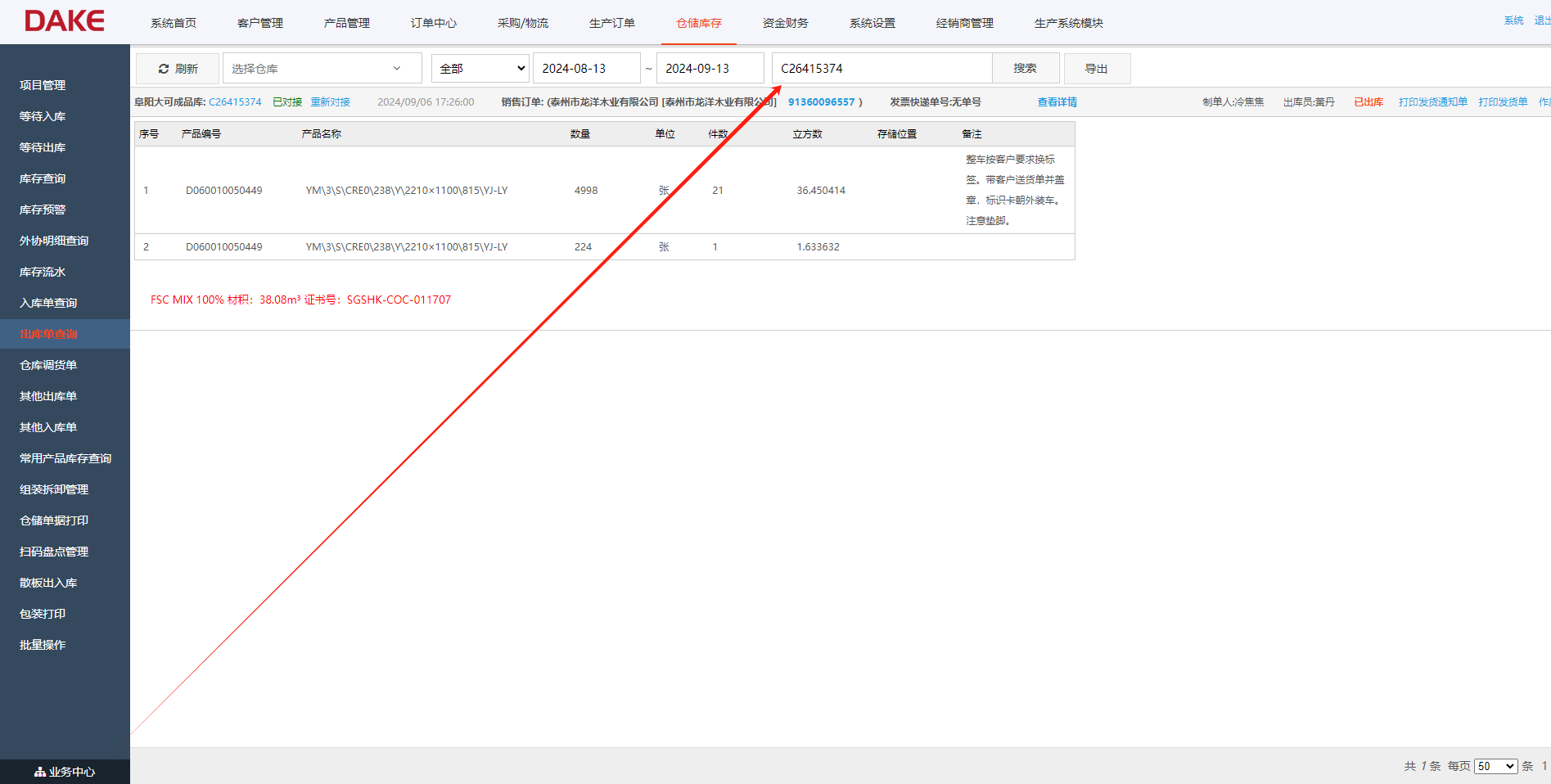Open warehouse order link C26415374
This screenshot has width=1551, height=784.
coord(235,101)
